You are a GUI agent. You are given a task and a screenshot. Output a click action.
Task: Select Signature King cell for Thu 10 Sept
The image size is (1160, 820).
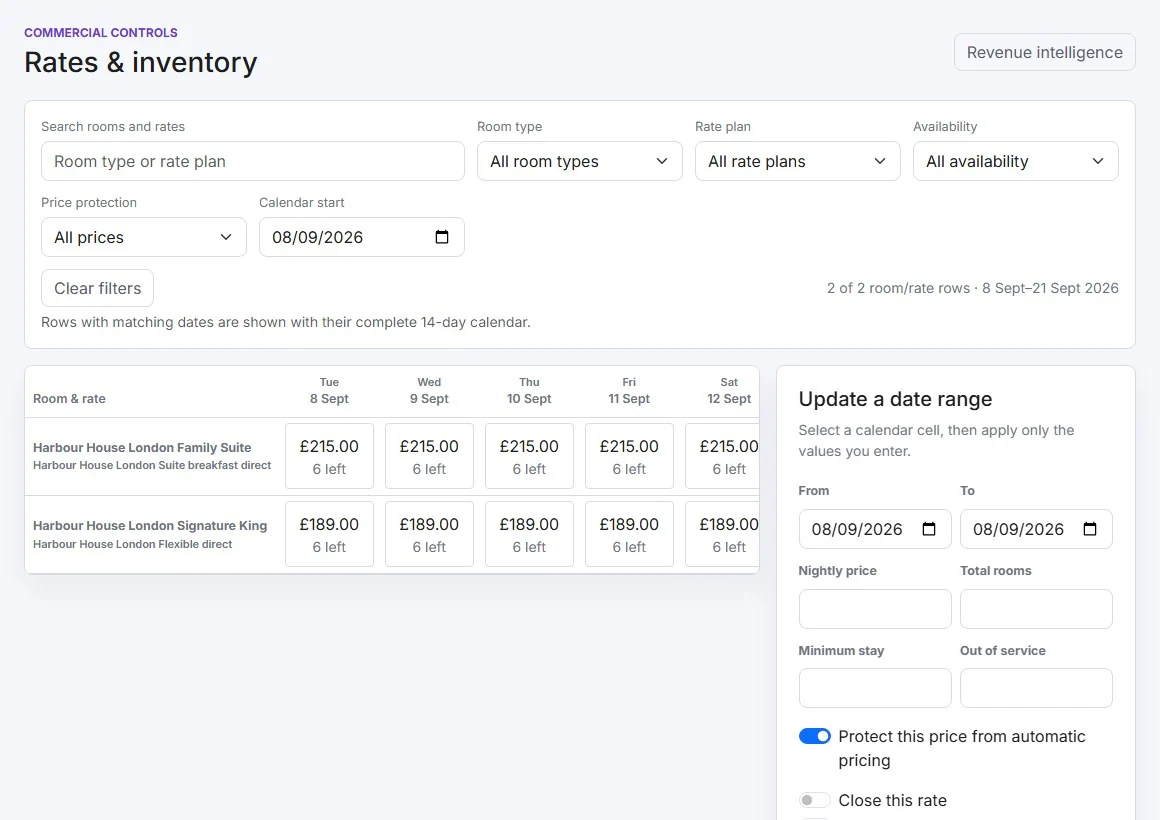point(529,534)
